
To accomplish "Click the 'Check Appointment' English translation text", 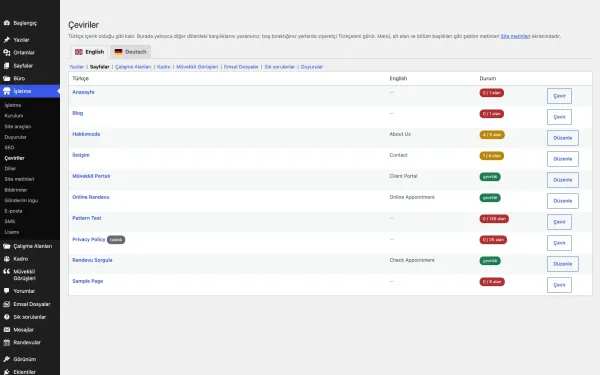I will (x=412, y=260).
